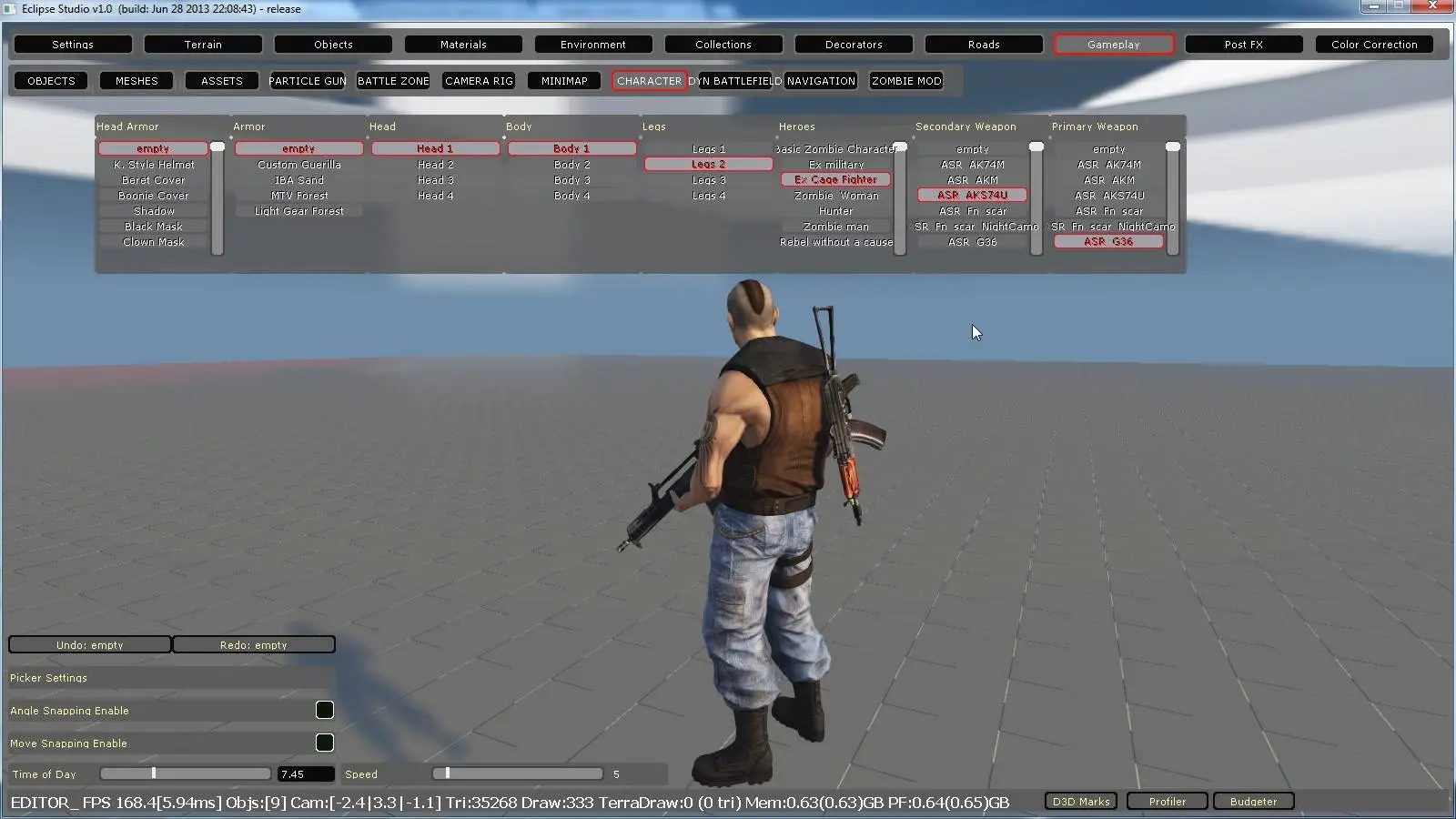Image resolution: width=1456 pixels, height=819 pixels.
Task: Open the NAVIGATION sub-tab
Action: click(x=821, y=81)
